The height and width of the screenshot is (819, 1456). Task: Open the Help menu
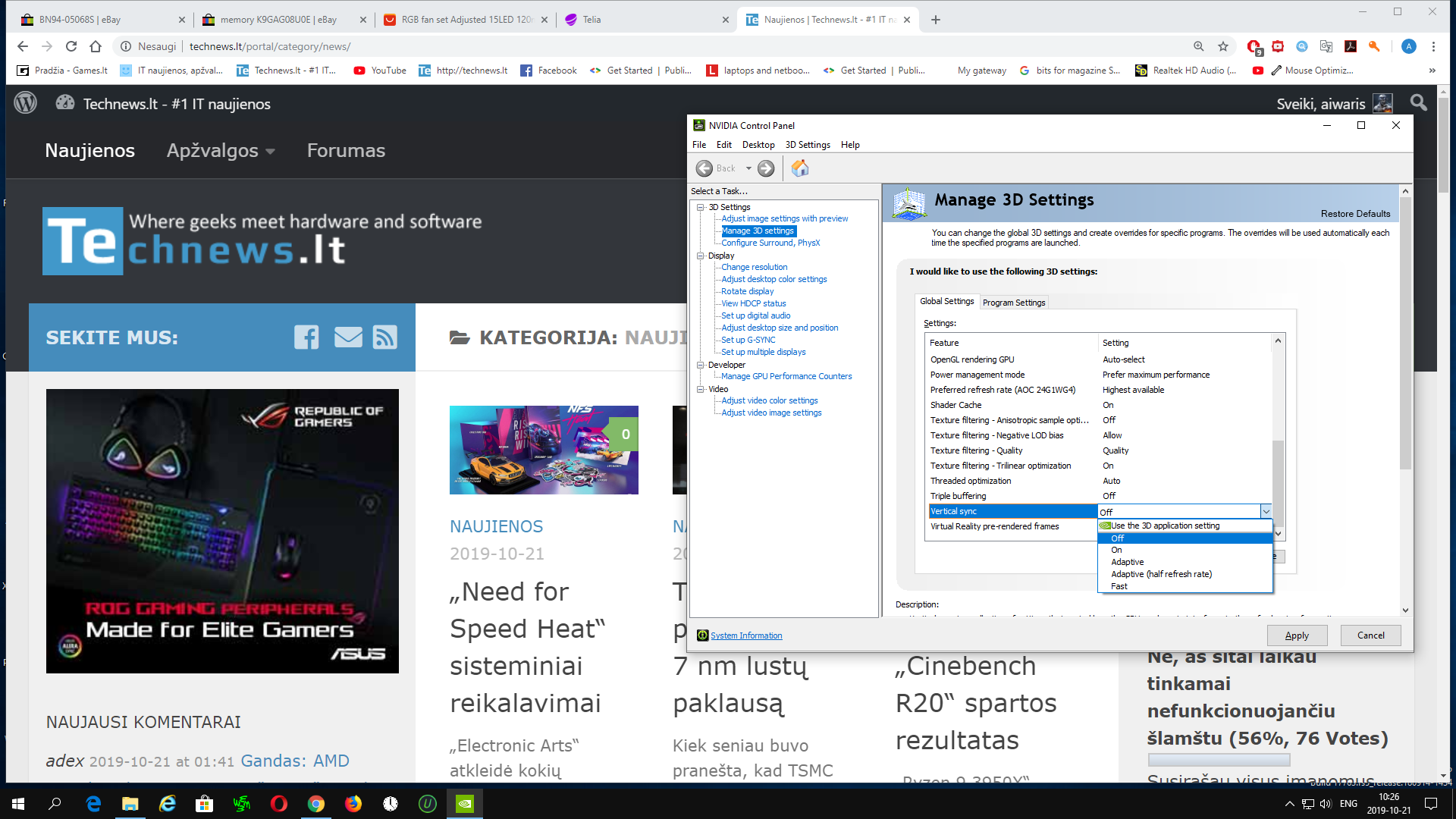(850, 145)
